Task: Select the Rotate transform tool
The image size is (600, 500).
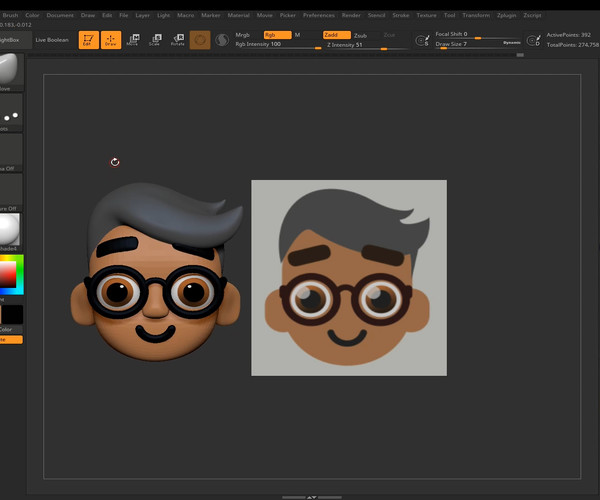Action: (x=177, y=40)
